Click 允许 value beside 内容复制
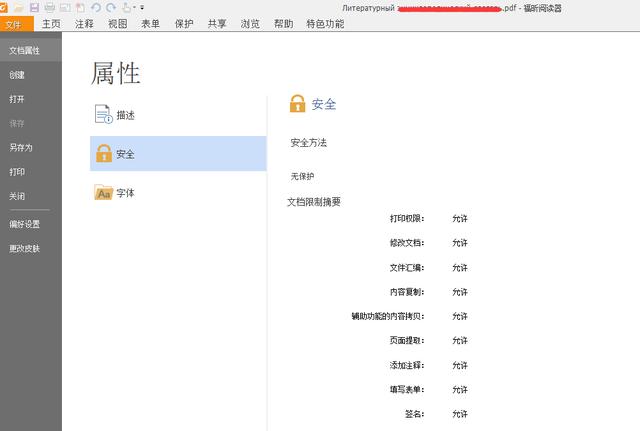Screen dimensions: 640x431 (x=460, y=292)
